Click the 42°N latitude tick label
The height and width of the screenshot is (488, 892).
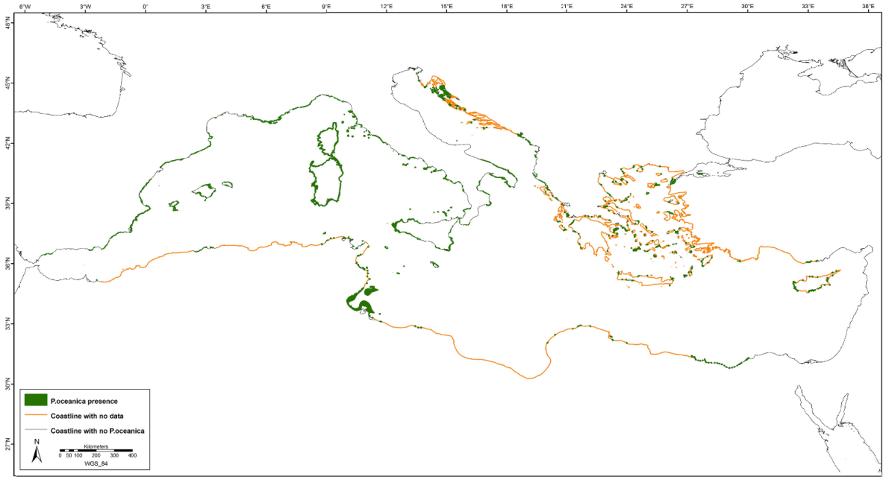[x=9, y=145]
